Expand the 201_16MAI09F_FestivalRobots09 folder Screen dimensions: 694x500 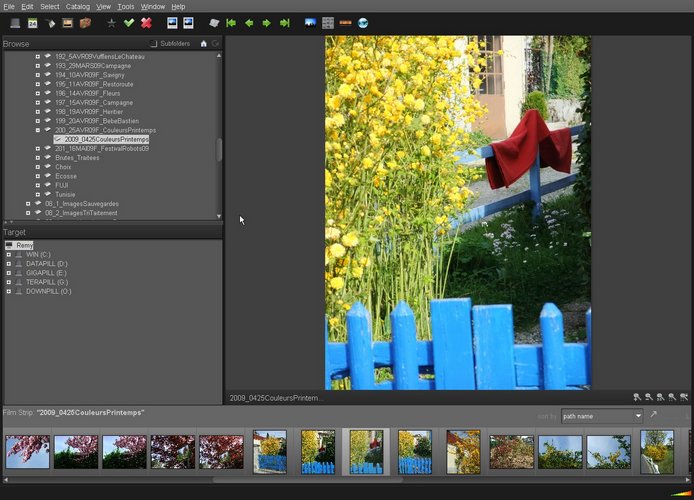click(38, 149)
